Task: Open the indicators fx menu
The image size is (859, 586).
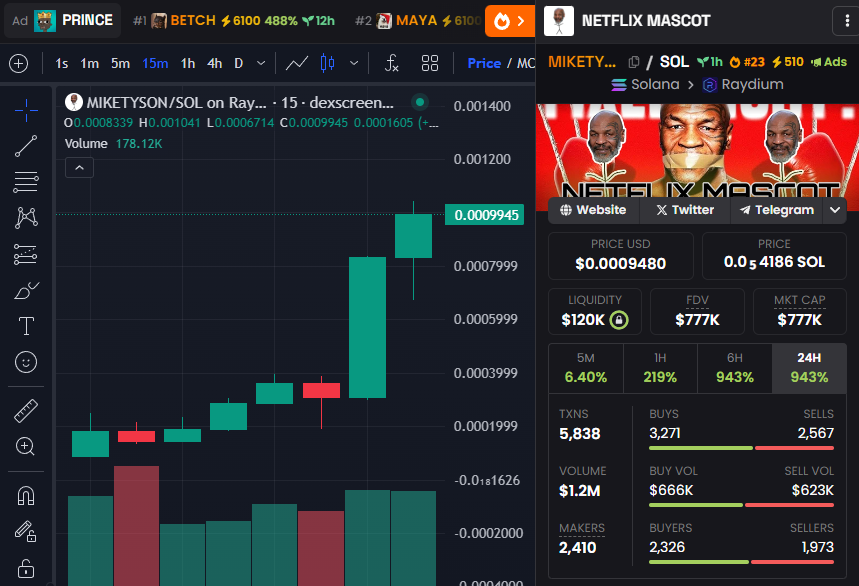Action: [391, 64]
